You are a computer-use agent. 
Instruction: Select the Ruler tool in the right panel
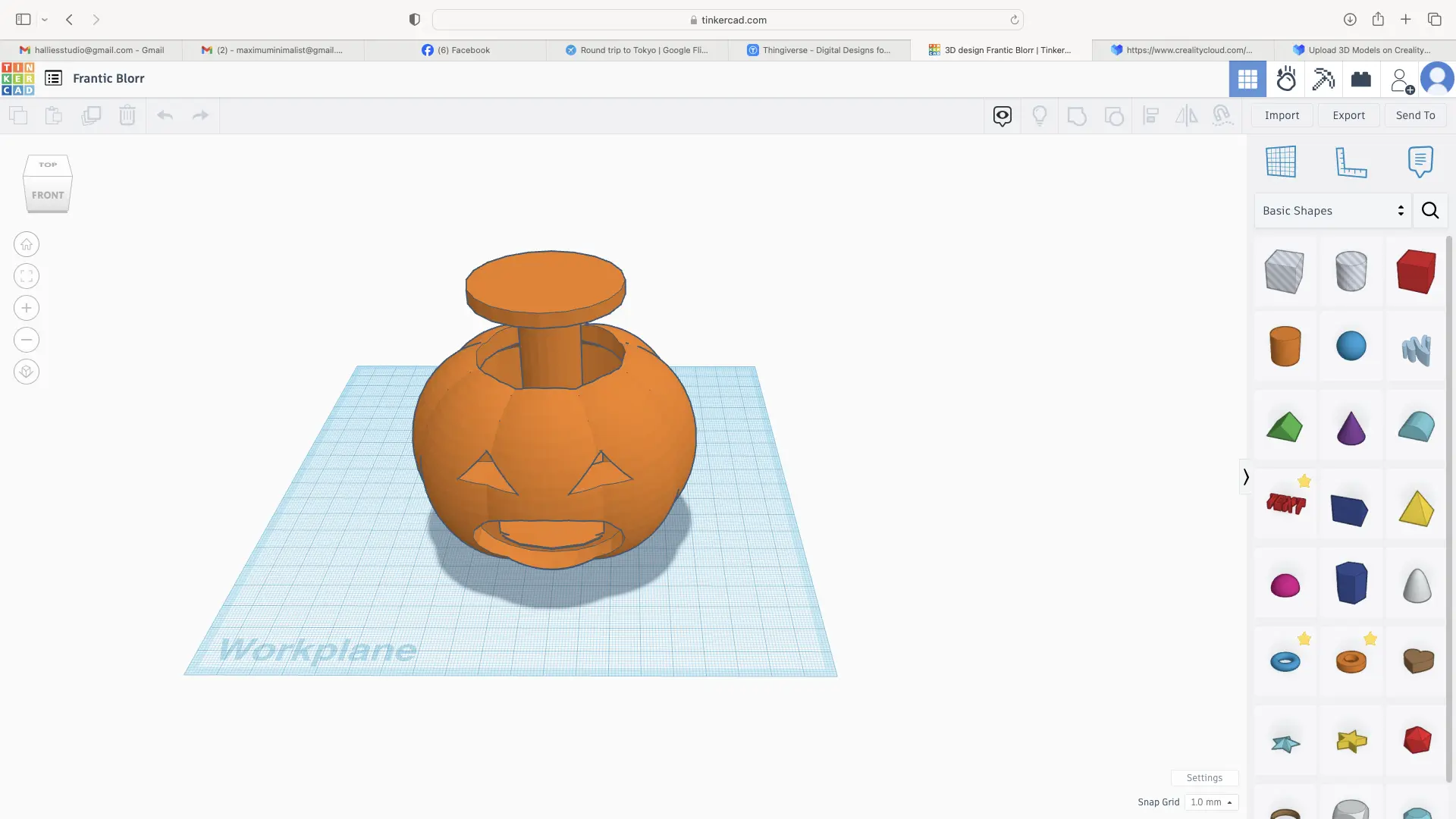[x=1351, y=162]
